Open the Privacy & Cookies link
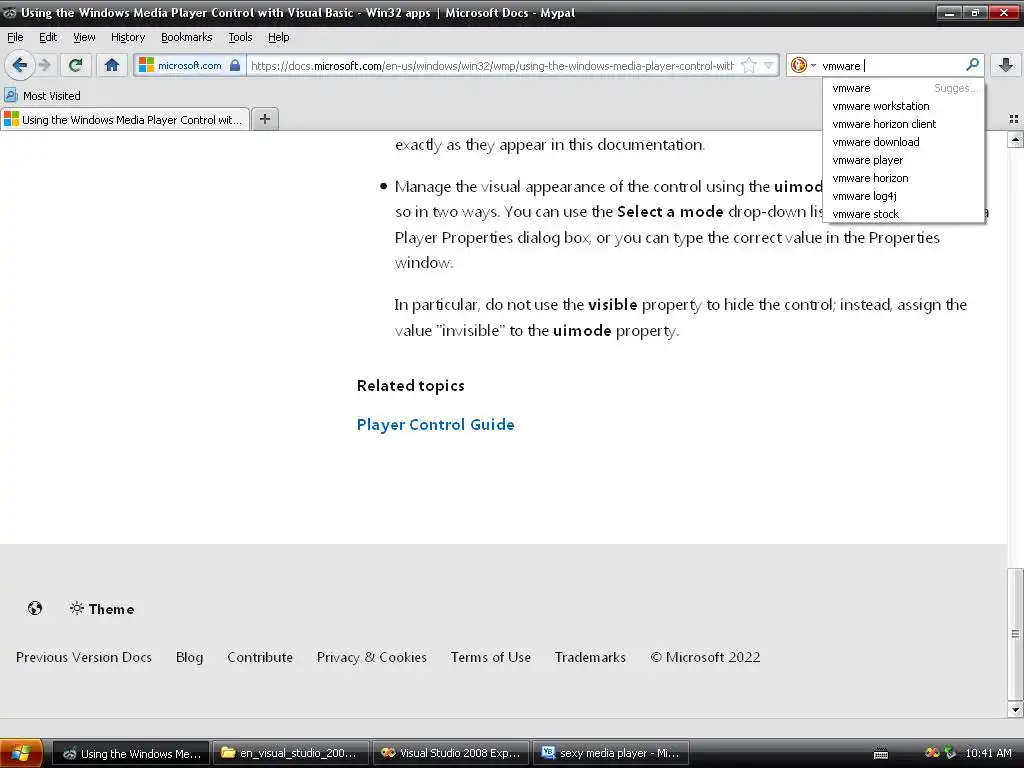 [x=372, y=657]
